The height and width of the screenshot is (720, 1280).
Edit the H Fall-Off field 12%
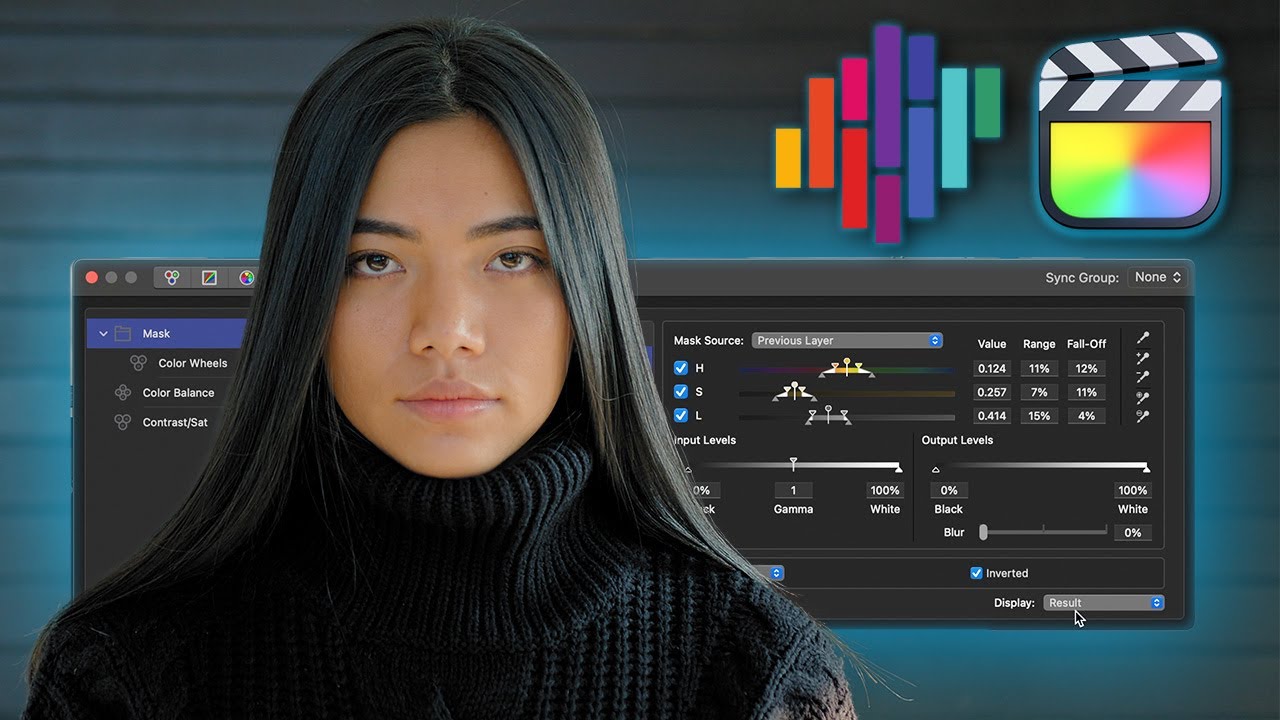[x=1086, y=369]
